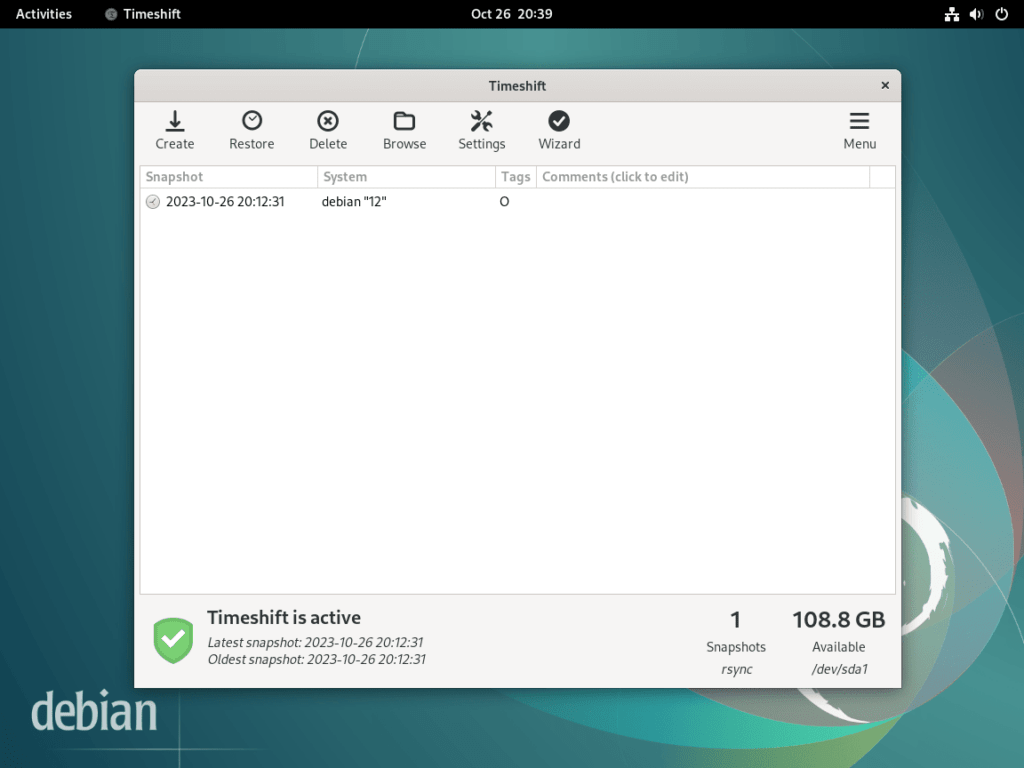Image resolution: width=1024 pixels, height=768 pixels.
Task: Click the Tags column header
Action: coord(515,176)
